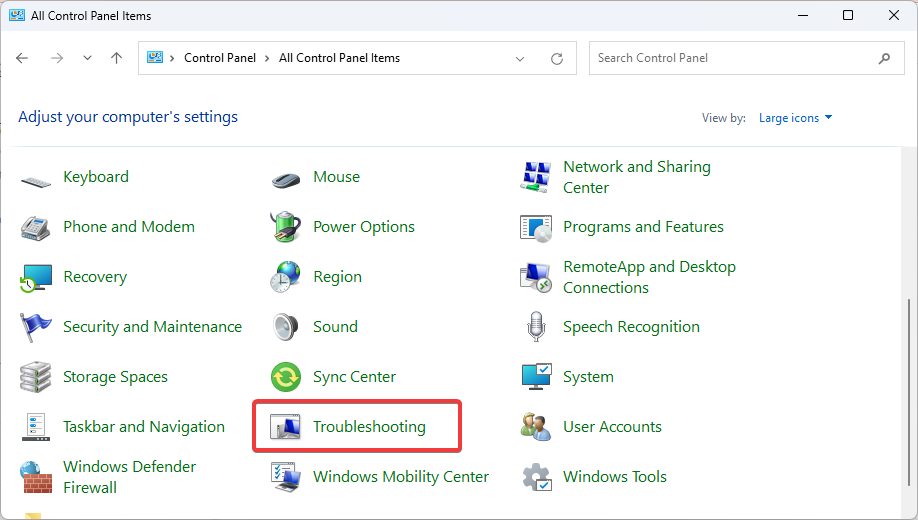Click the Phone and Modem icon
The image size is (918, 520).
point(36,227)
